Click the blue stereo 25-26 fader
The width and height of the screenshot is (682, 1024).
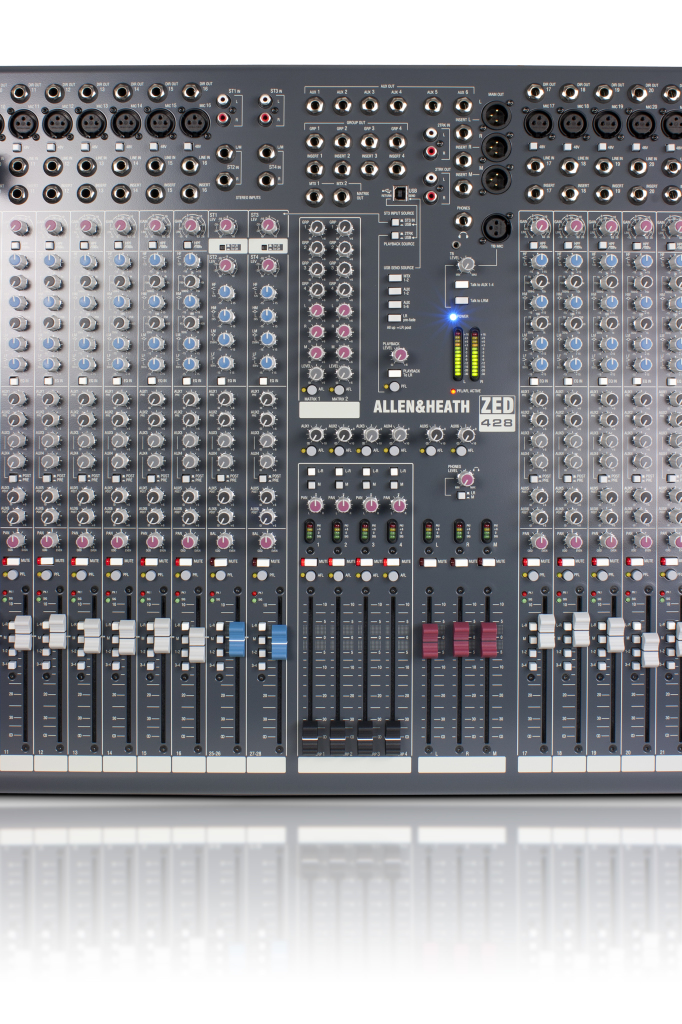[x=237, y=639]
